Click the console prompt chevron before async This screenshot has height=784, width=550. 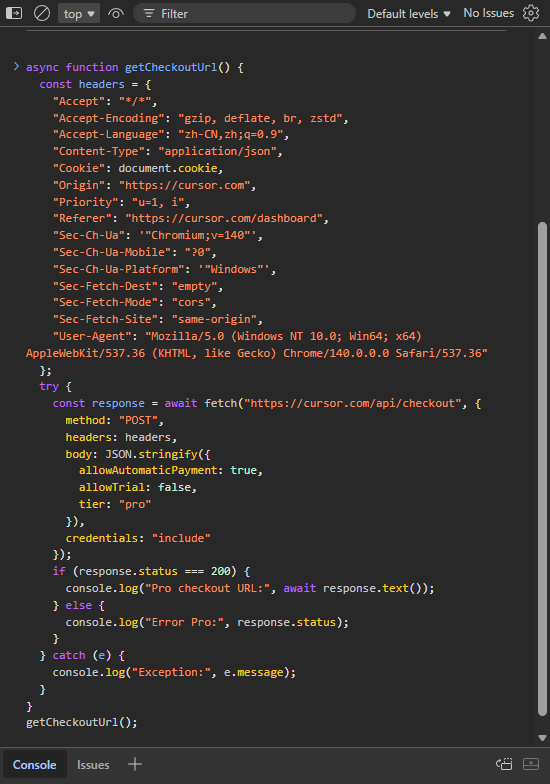coord(16,66)
